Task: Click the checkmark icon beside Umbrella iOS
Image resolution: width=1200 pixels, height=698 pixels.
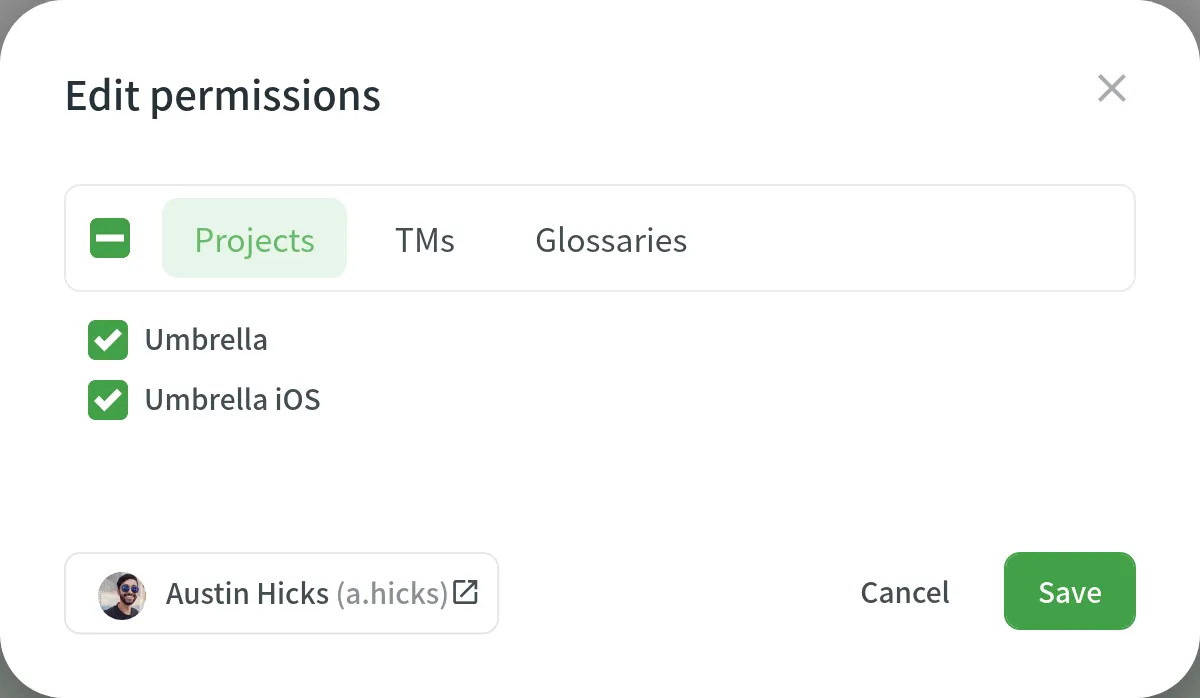Action: point(107,399)
